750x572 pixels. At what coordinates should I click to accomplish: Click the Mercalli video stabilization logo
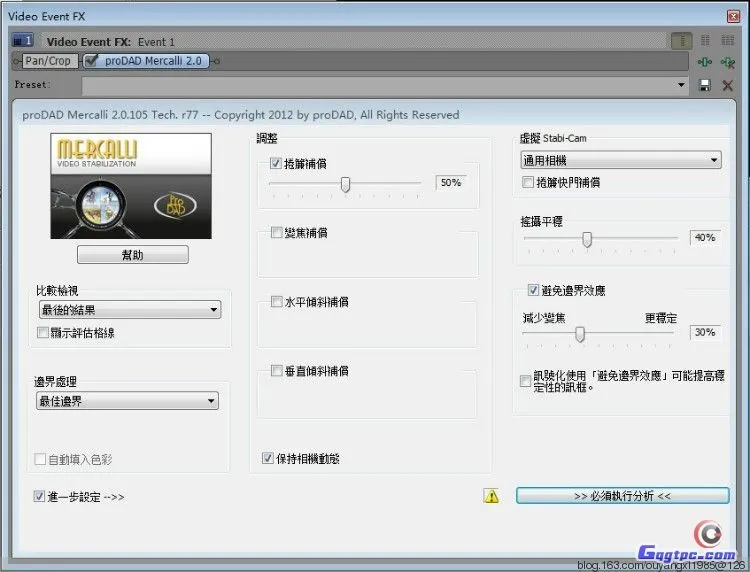point(131,186)
